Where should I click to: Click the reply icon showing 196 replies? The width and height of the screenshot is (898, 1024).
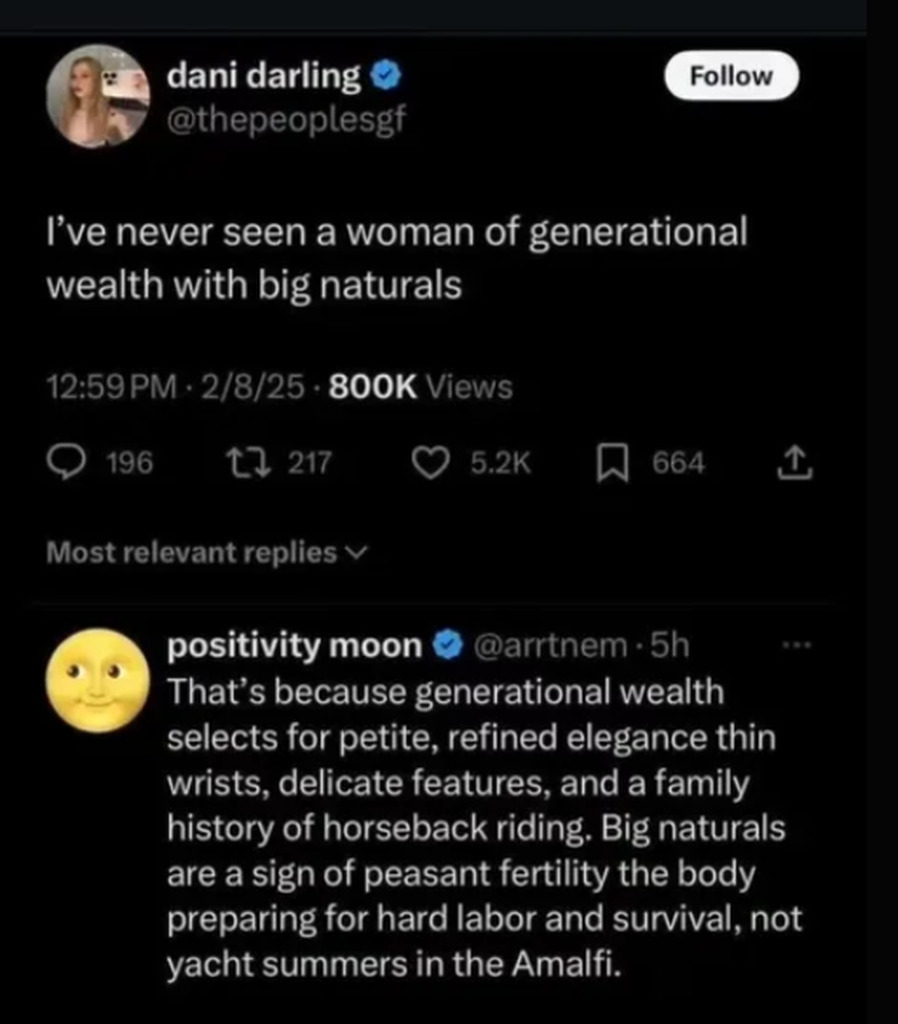click(x=68, y=463)
